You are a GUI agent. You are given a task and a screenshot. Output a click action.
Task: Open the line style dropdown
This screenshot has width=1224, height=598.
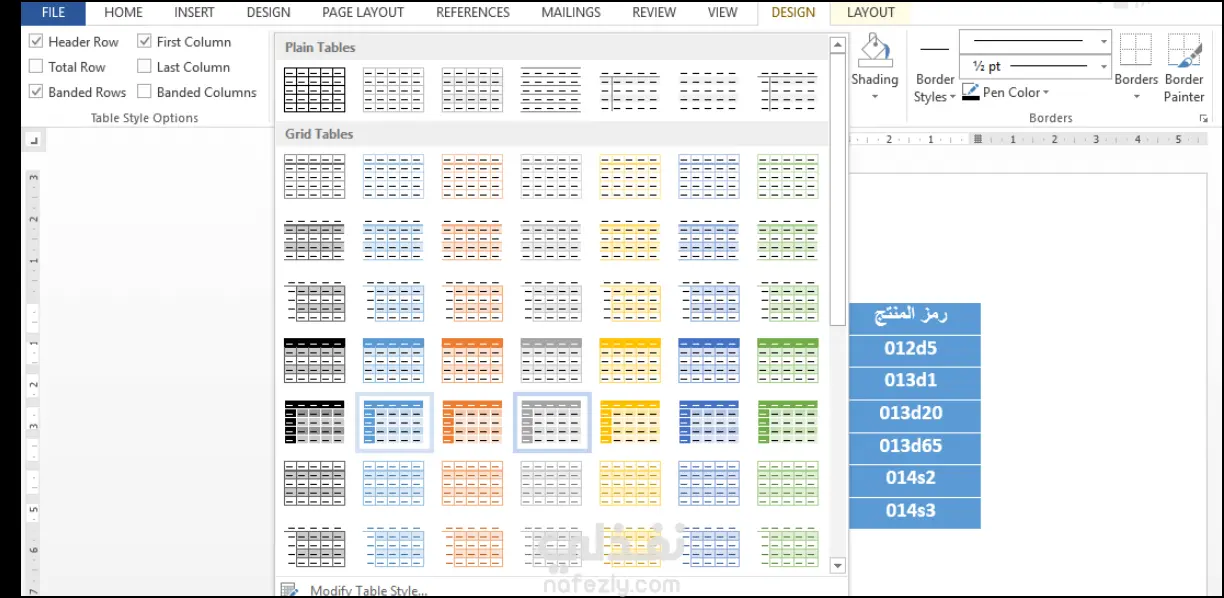click(1104, 41)
